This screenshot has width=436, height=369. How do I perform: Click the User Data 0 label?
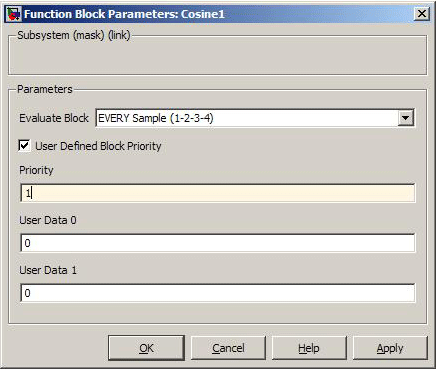48,220
